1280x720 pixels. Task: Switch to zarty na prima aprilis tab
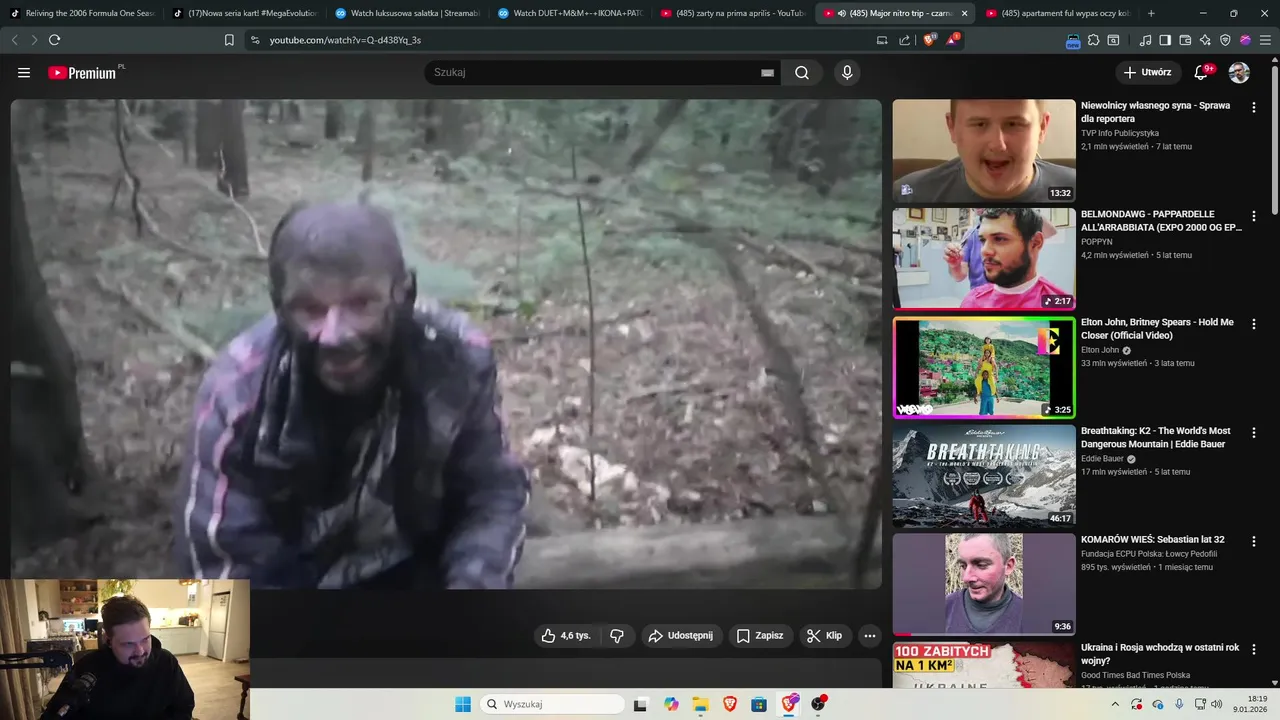point(732,13)
